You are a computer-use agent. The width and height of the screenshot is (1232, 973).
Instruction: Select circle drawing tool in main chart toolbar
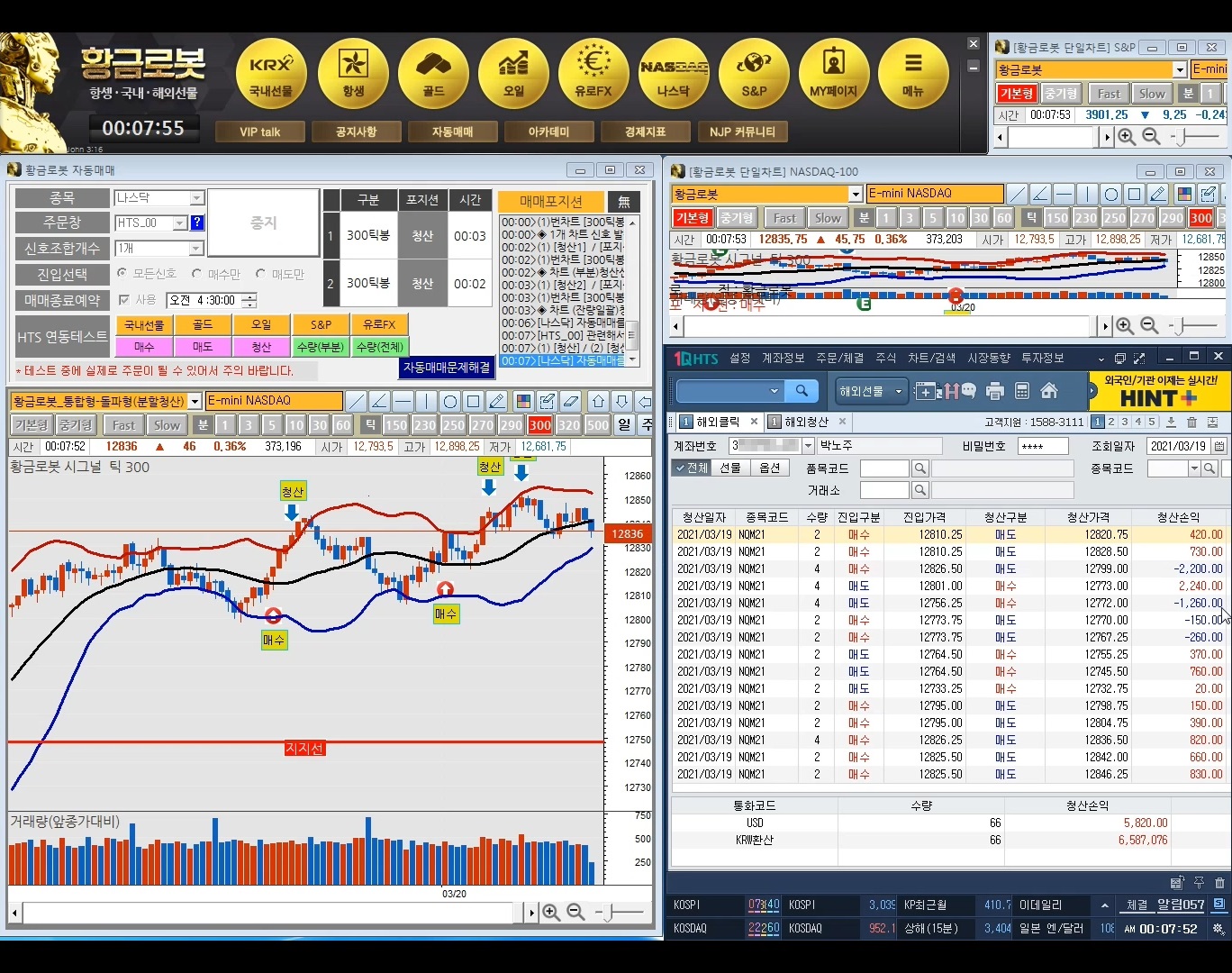[450, 401]
